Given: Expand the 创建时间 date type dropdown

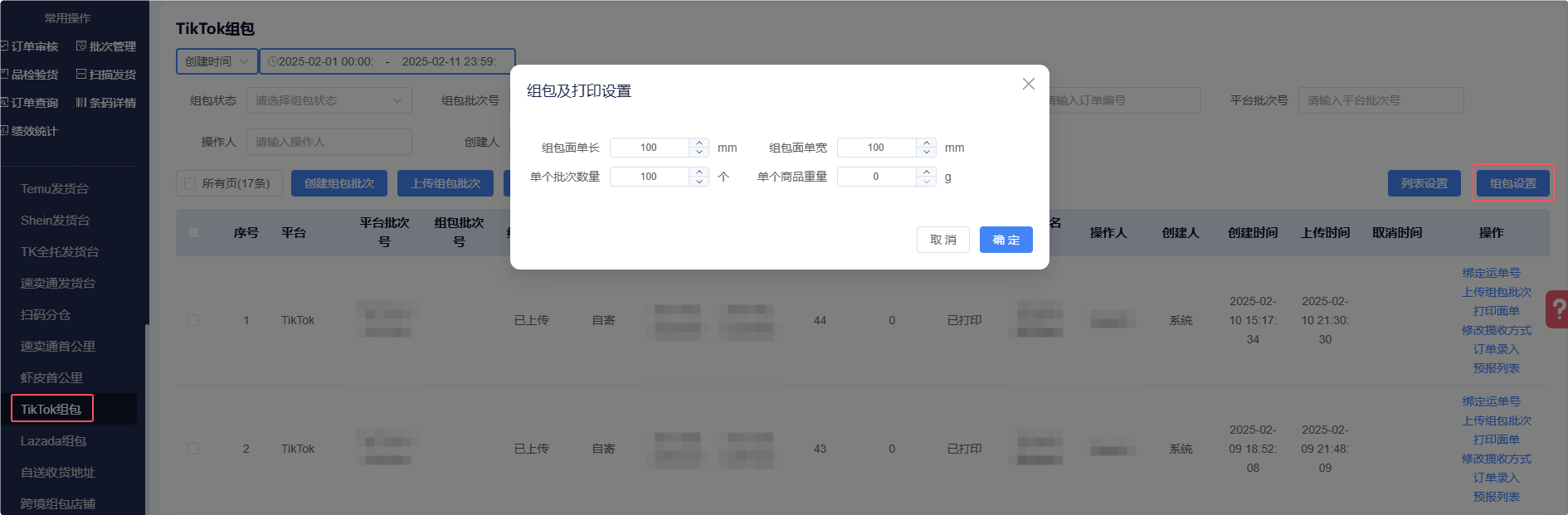Looking at the screenshot, I should pyautogui.click(x=217, y=61).
